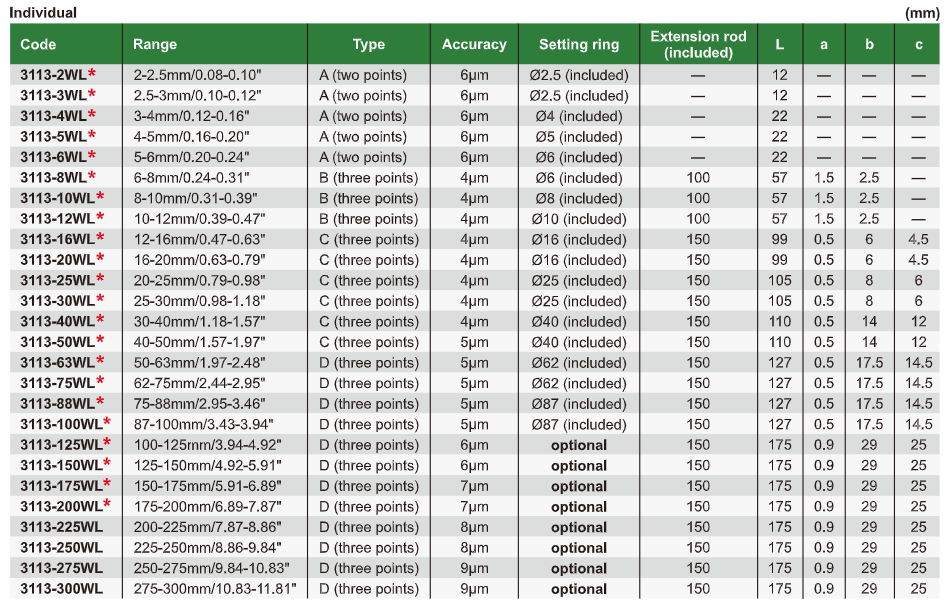Select the optional setting ring for 3113-225WL
Image resolution: width=952 pixels, height=607 pixels.
tap(579, 527)
